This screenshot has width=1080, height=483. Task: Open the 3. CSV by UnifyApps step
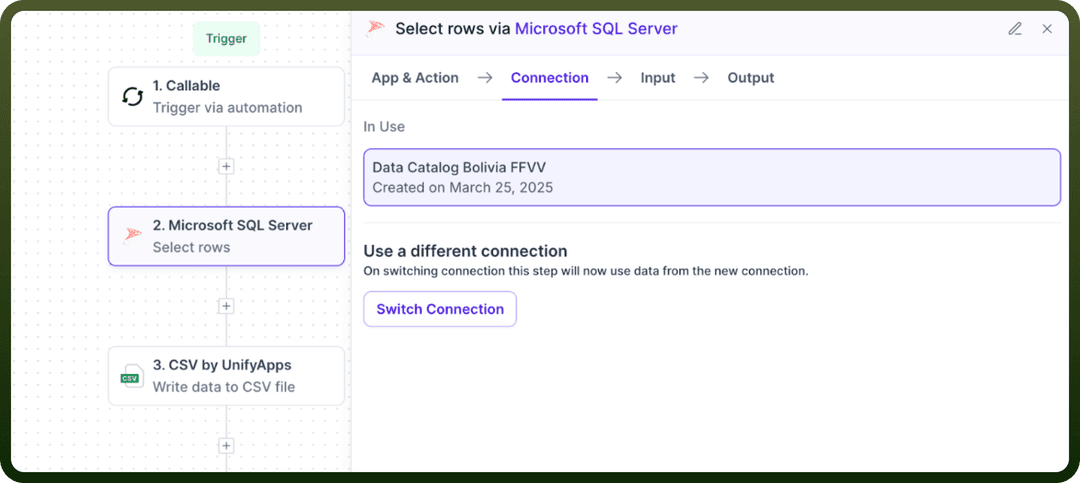[x=226, y=376]
